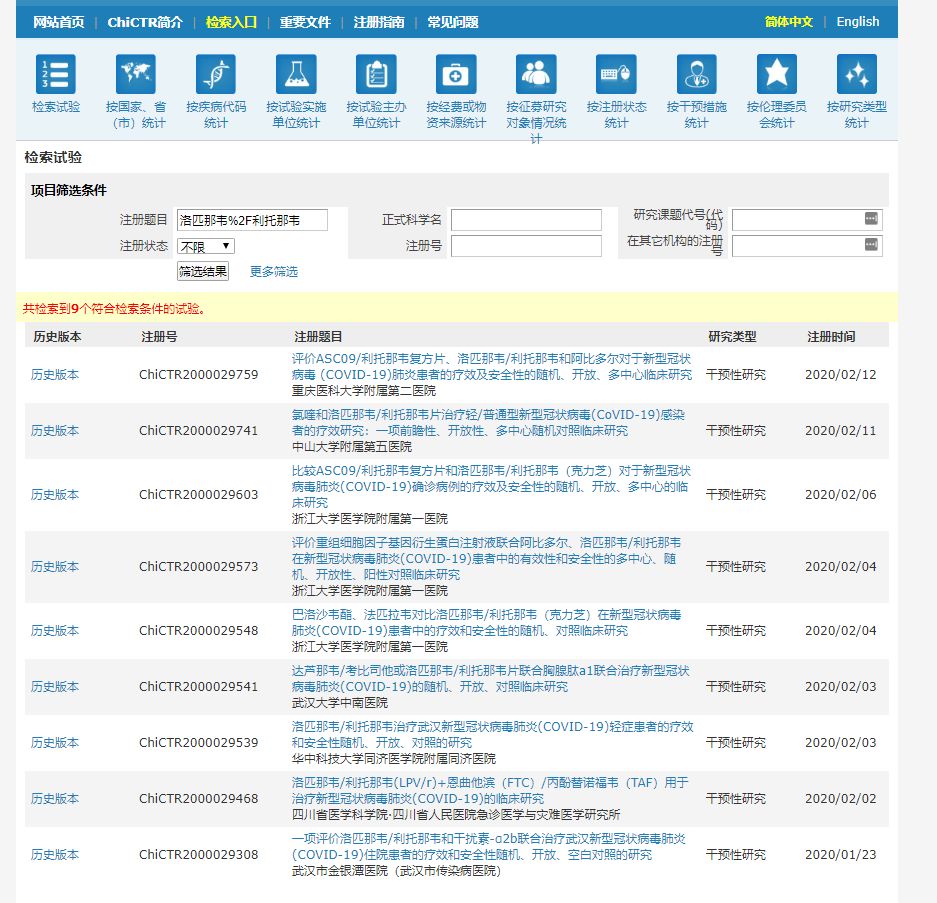
Task: Open the 注册状态 不限 dropdown
Action: 206,246
